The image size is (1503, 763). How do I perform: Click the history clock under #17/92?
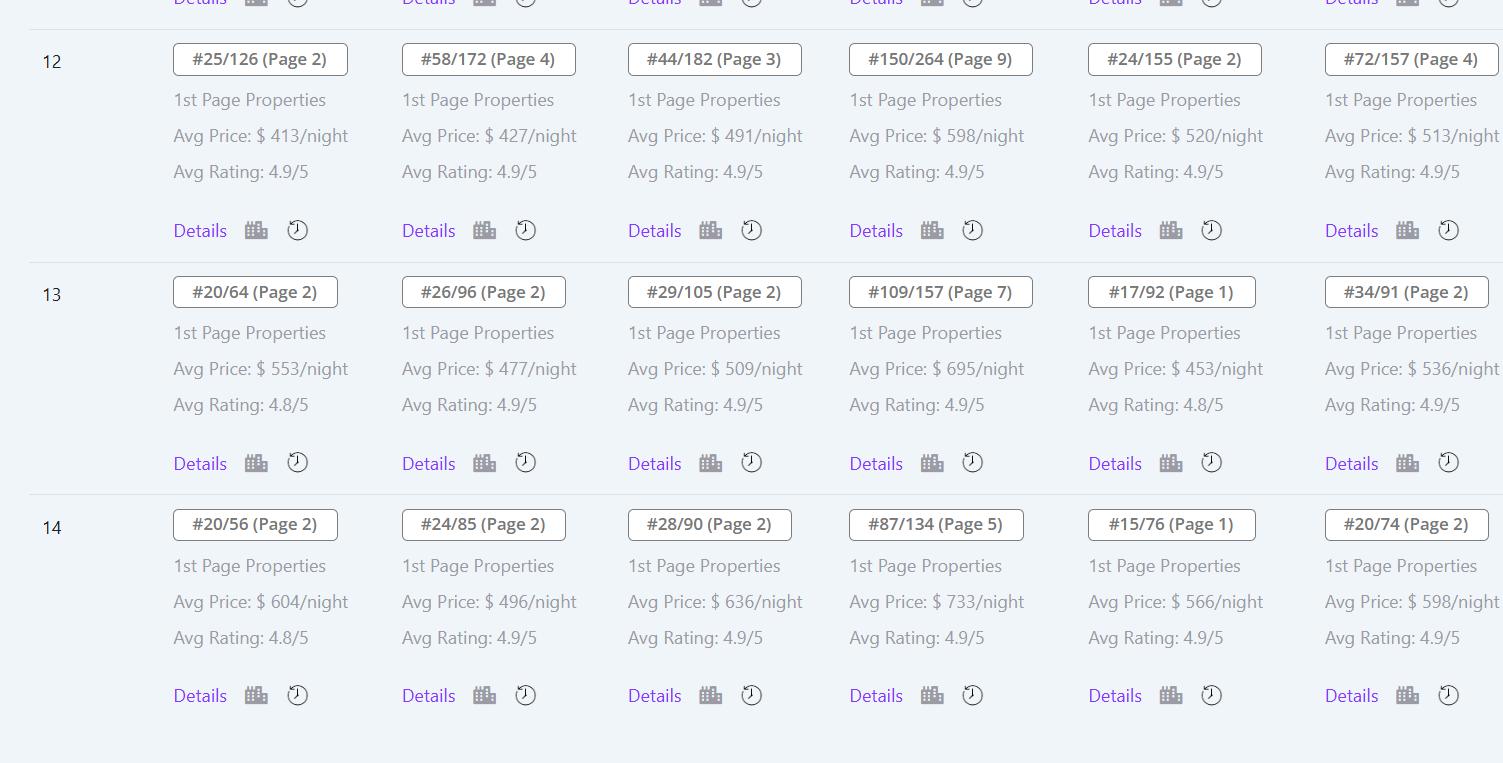coord(1212,463)
